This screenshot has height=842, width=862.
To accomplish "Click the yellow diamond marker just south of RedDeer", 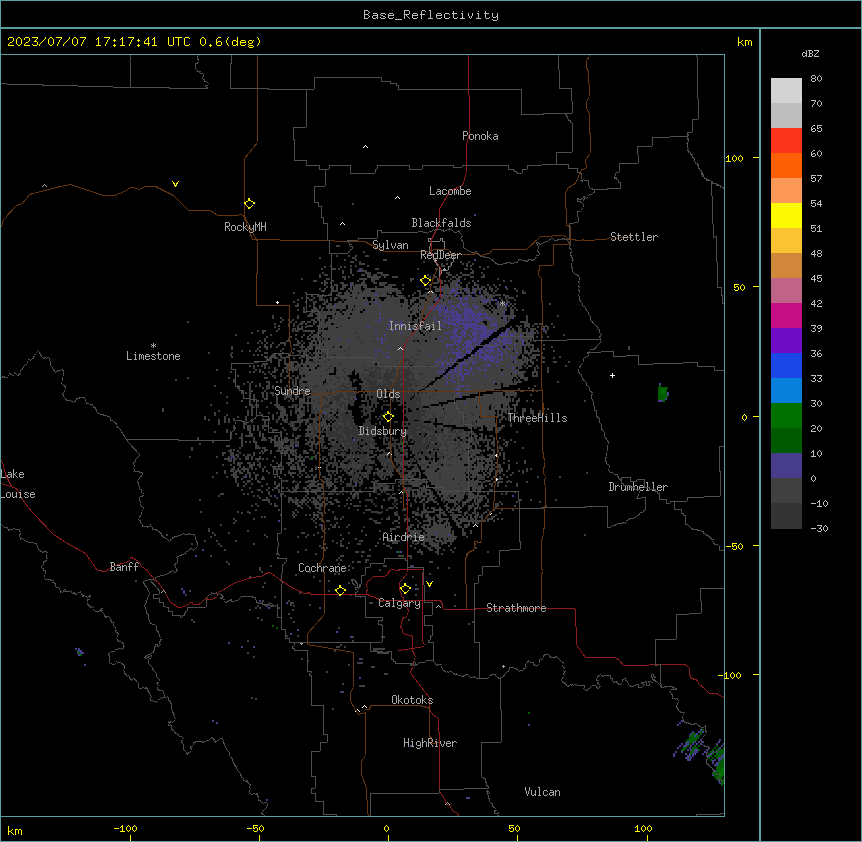I will [x=426, y=281].
